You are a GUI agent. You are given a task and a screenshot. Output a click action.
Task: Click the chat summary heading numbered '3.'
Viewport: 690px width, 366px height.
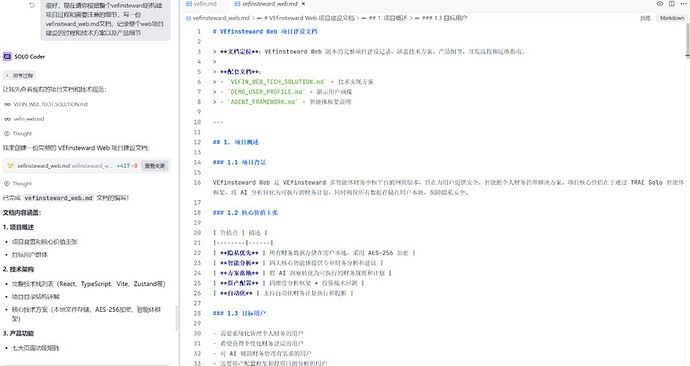pyautogui.click(x=18, y=333)
